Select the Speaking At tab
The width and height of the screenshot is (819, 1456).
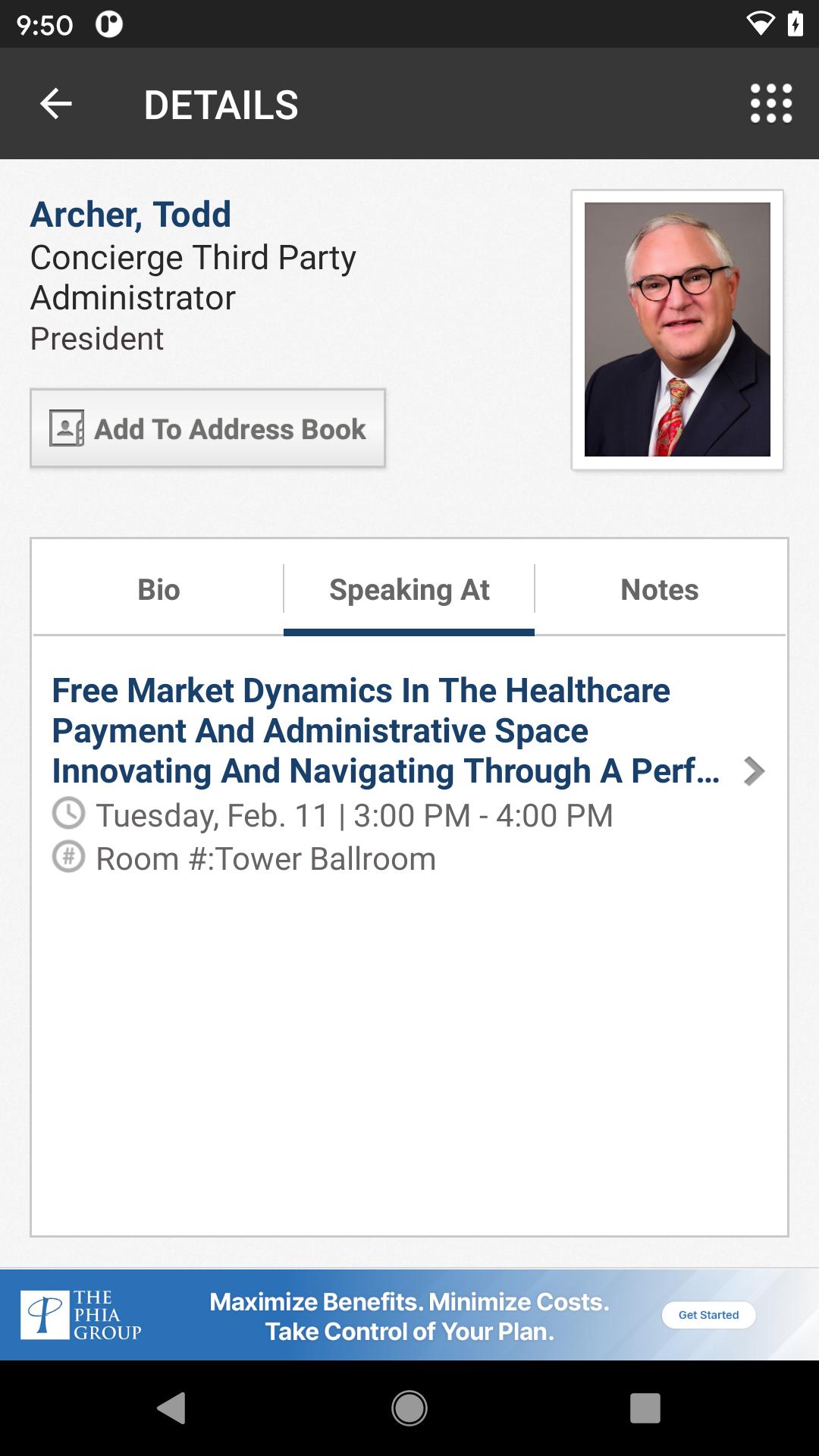[409, 589]
